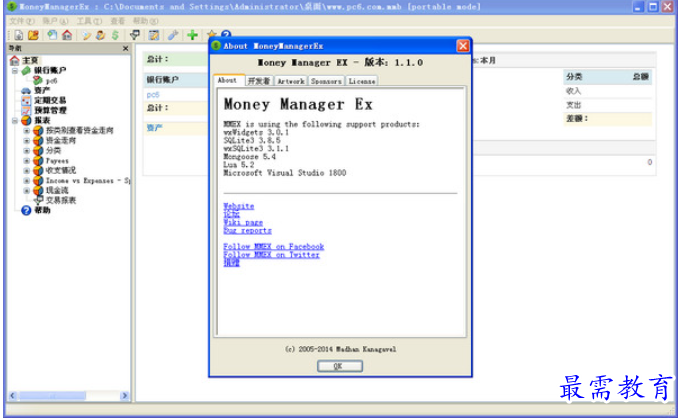
Task: Click the navigation scrollbar left arrow
Action: tap(13, 396)
